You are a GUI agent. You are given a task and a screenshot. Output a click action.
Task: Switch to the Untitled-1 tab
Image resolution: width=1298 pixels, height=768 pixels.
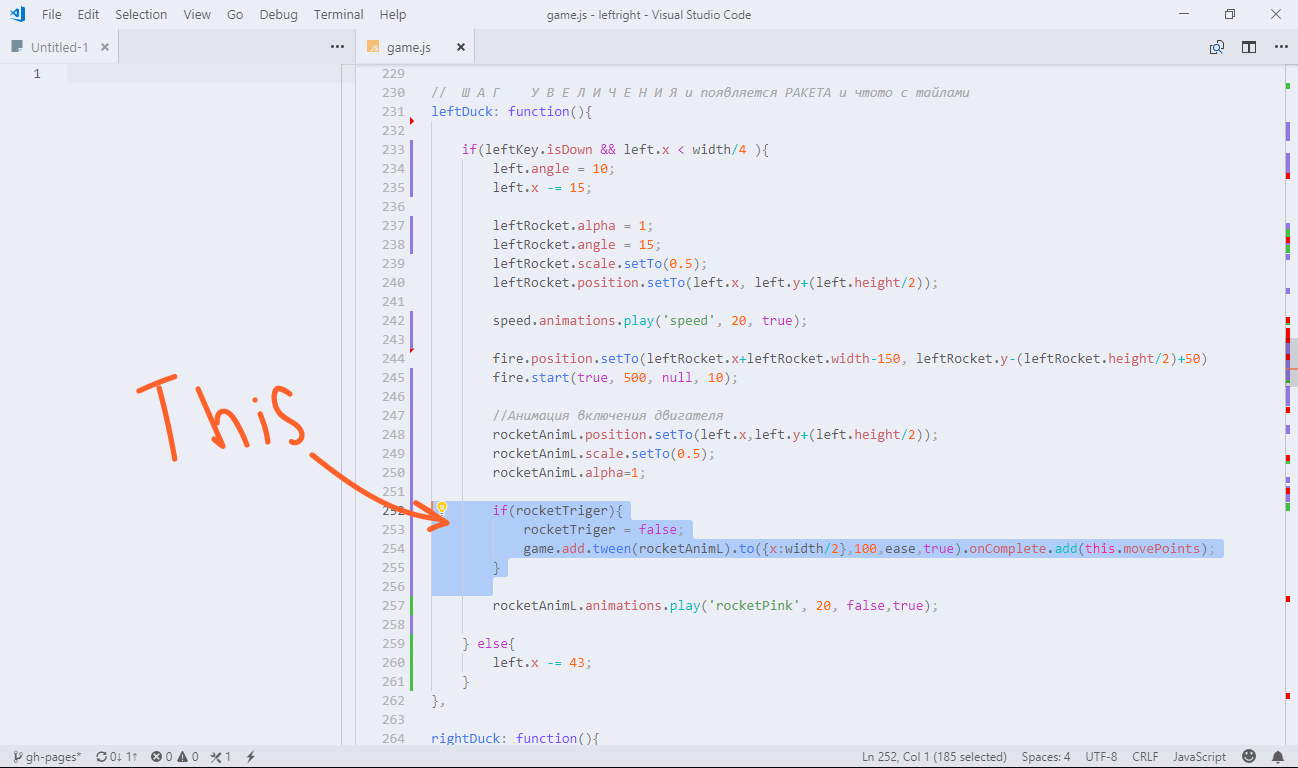(59, 47)
